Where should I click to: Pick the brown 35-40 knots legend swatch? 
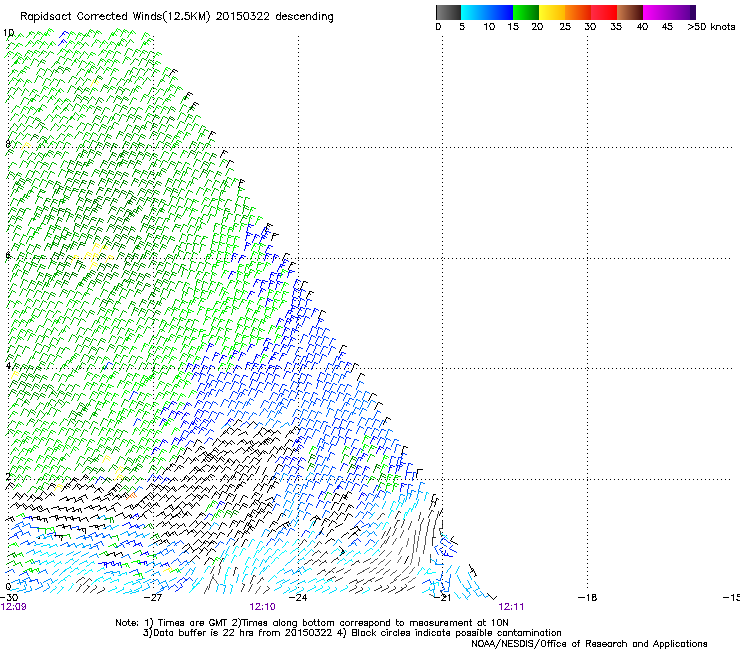pos(630,12)
